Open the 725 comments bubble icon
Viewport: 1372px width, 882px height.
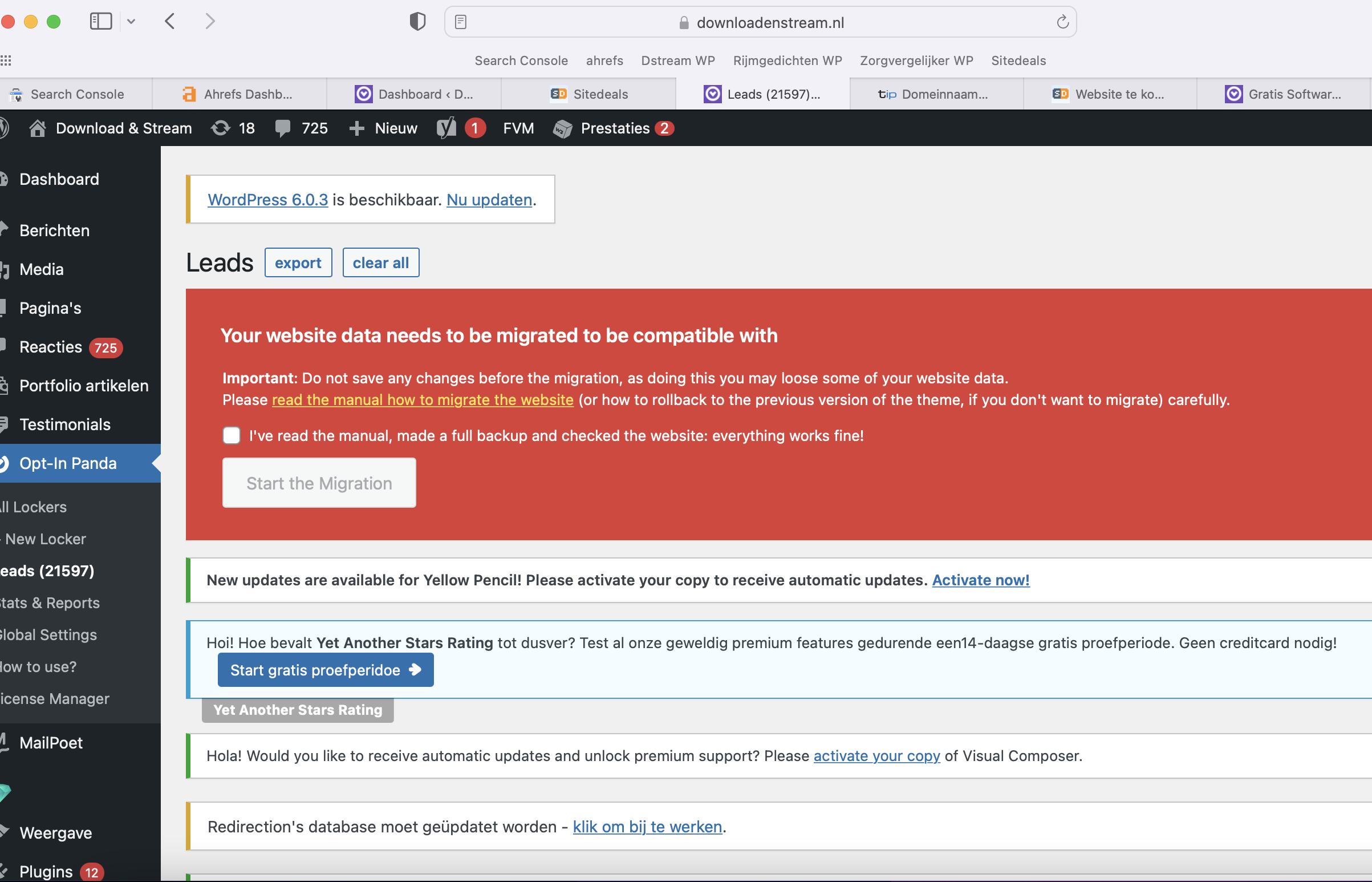(x=282, y=128)
